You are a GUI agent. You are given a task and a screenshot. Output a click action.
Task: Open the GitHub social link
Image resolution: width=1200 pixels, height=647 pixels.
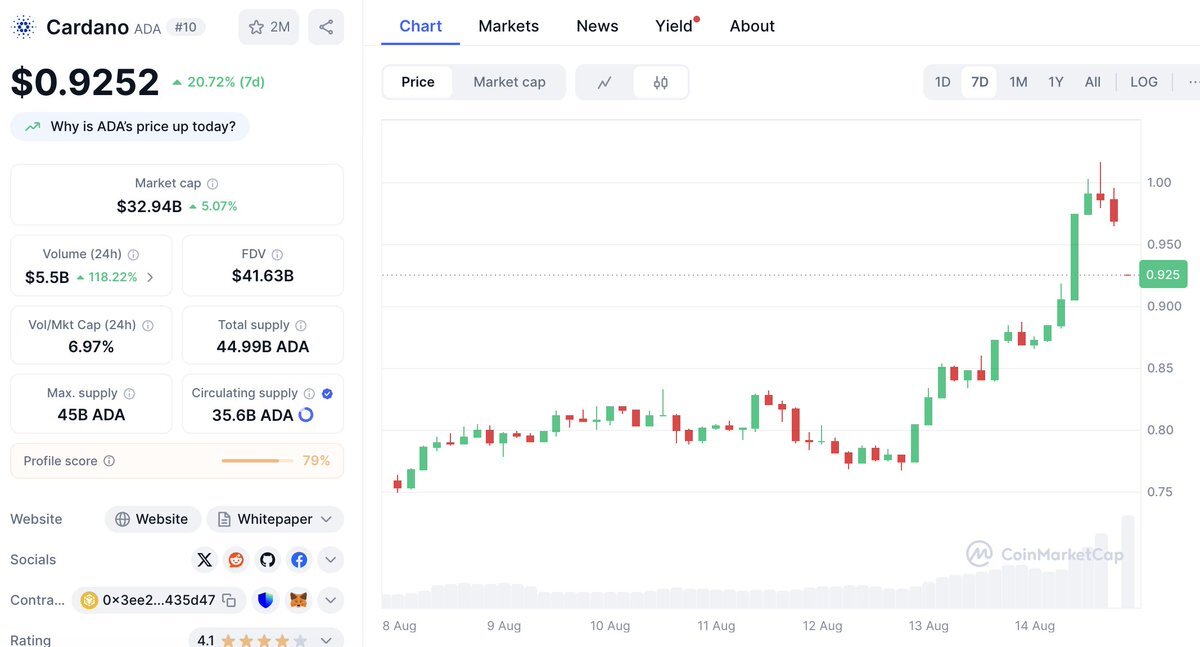pos(267,560)
